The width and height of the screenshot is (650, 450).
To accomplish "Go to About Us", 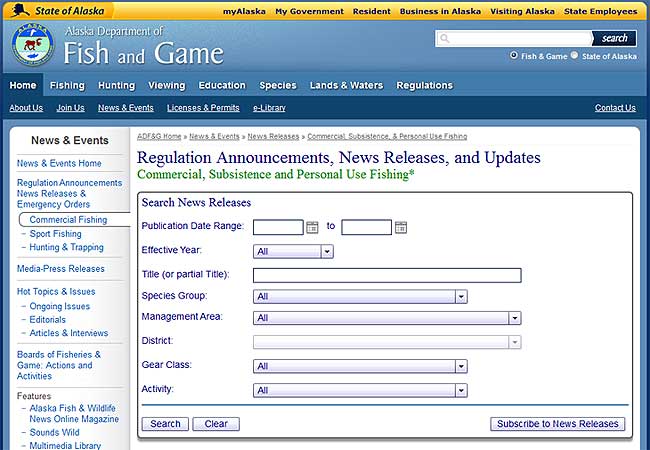I will (26, 108).
